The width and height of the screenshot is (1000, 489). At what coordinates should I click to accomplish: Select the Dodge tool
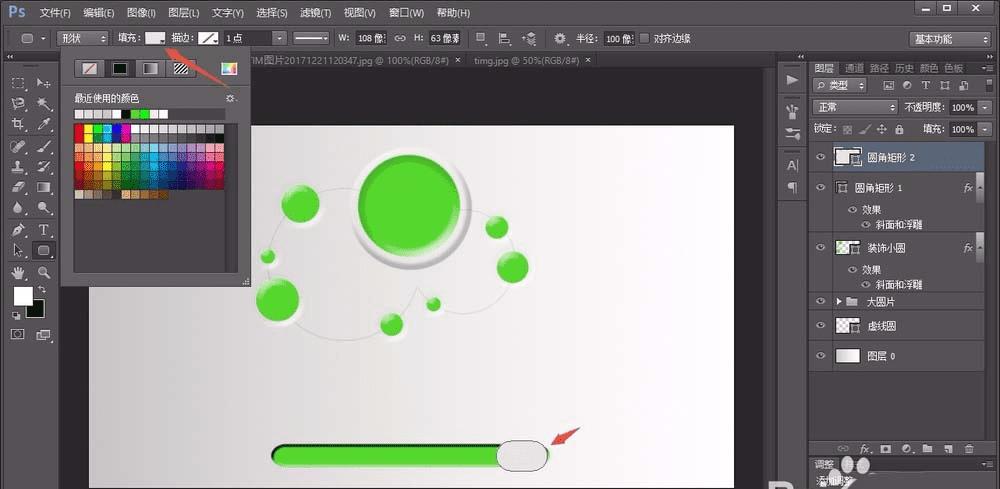click(43, 207)
